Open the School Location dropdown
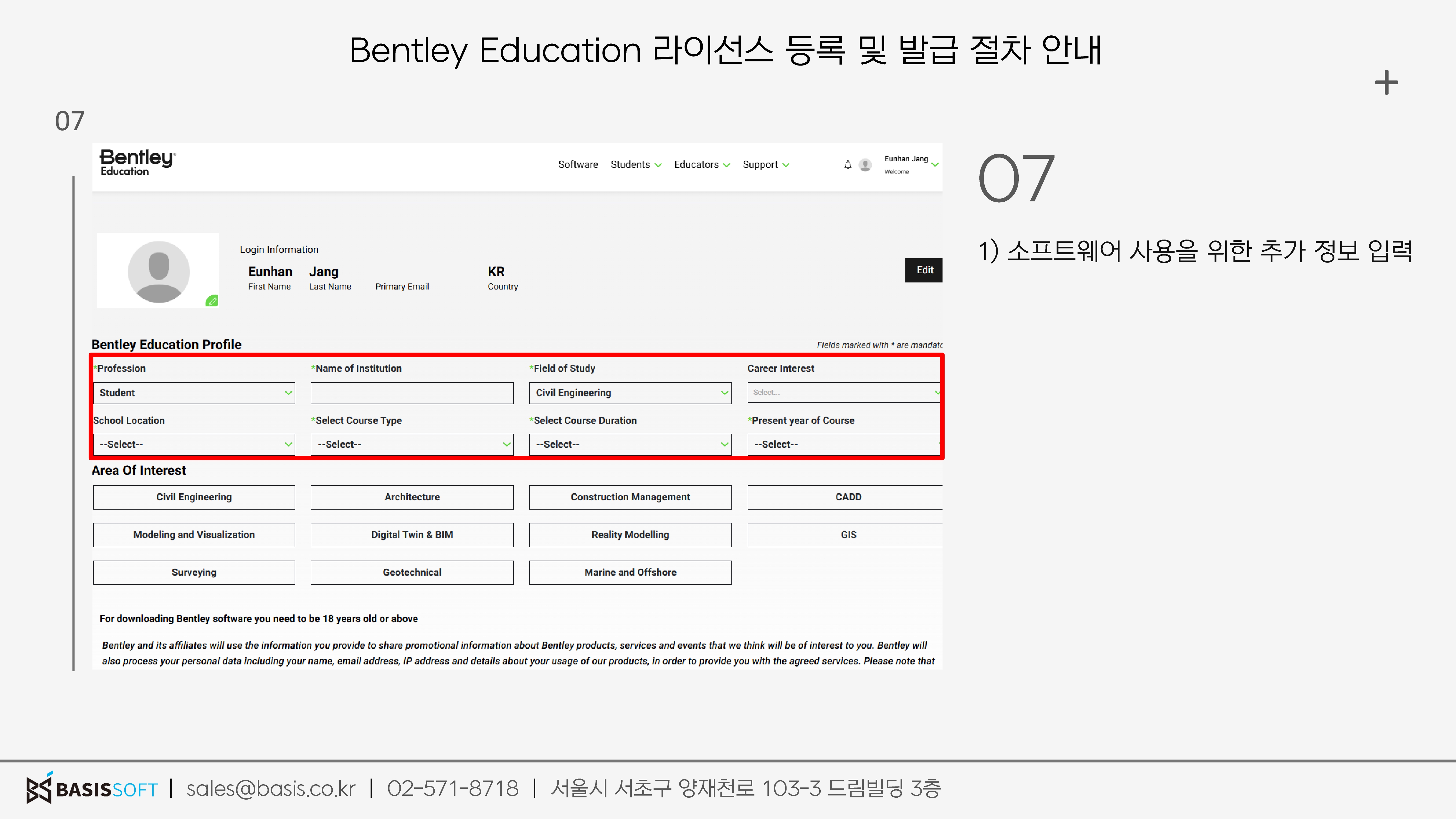The width and height of the screenshot is (1456, 819). (194, 444)
